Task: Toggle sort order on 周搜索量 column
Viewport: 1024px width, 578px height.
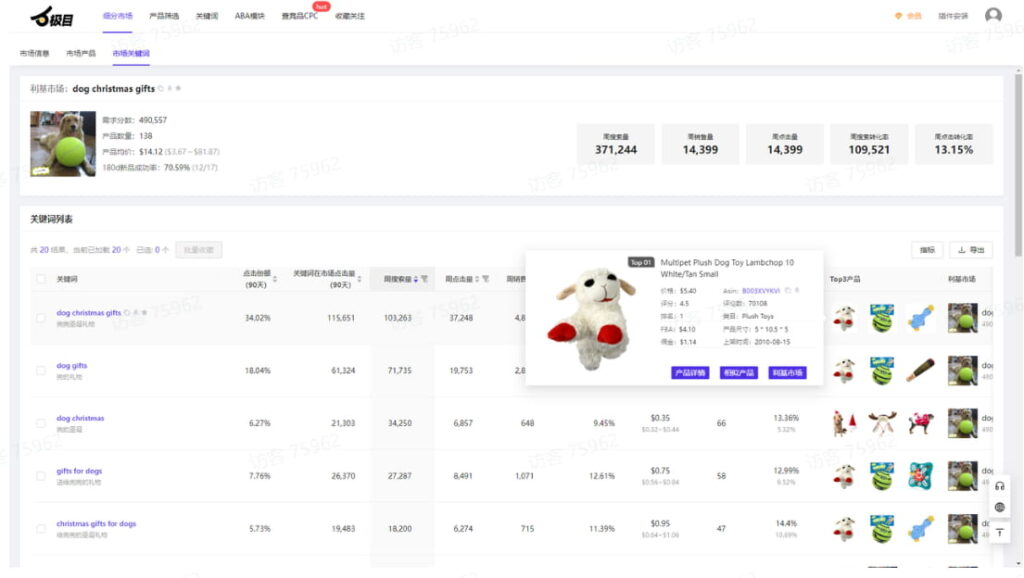Action: pyautogui.click(x=415, y=279)
